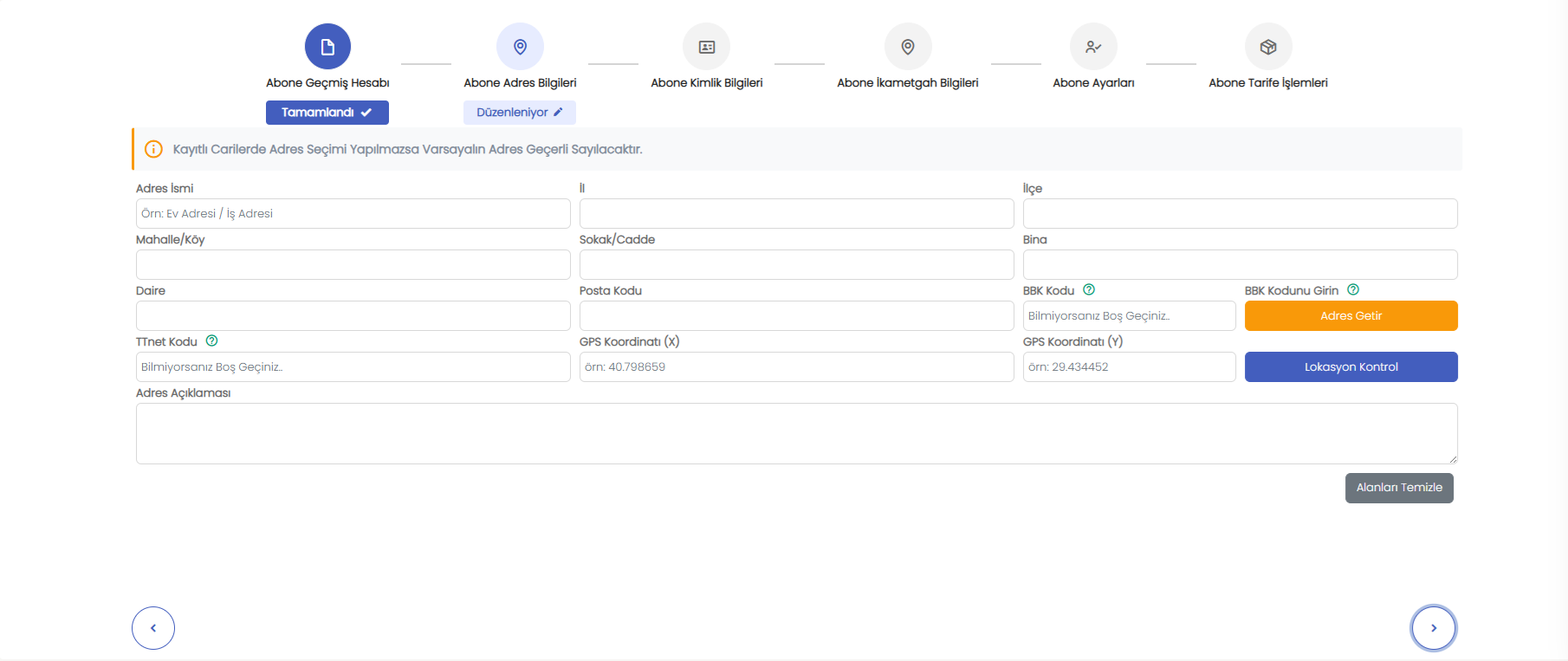Open the Mahalle/Köy selection field

coord(353,265)
